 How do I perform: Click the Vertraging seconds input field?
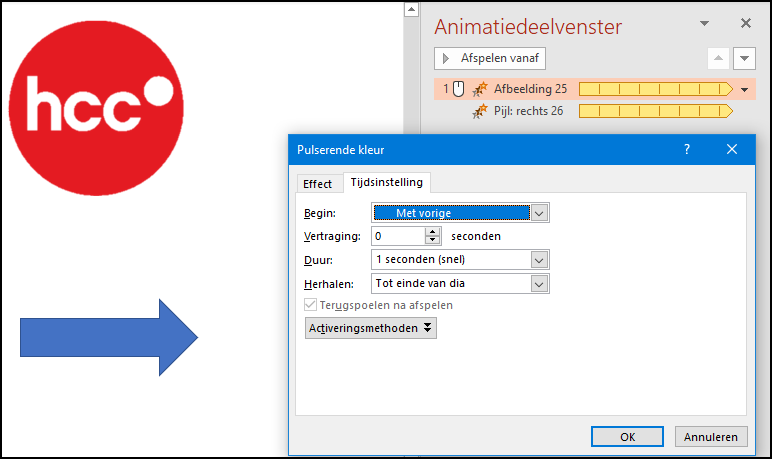[399, 236]
